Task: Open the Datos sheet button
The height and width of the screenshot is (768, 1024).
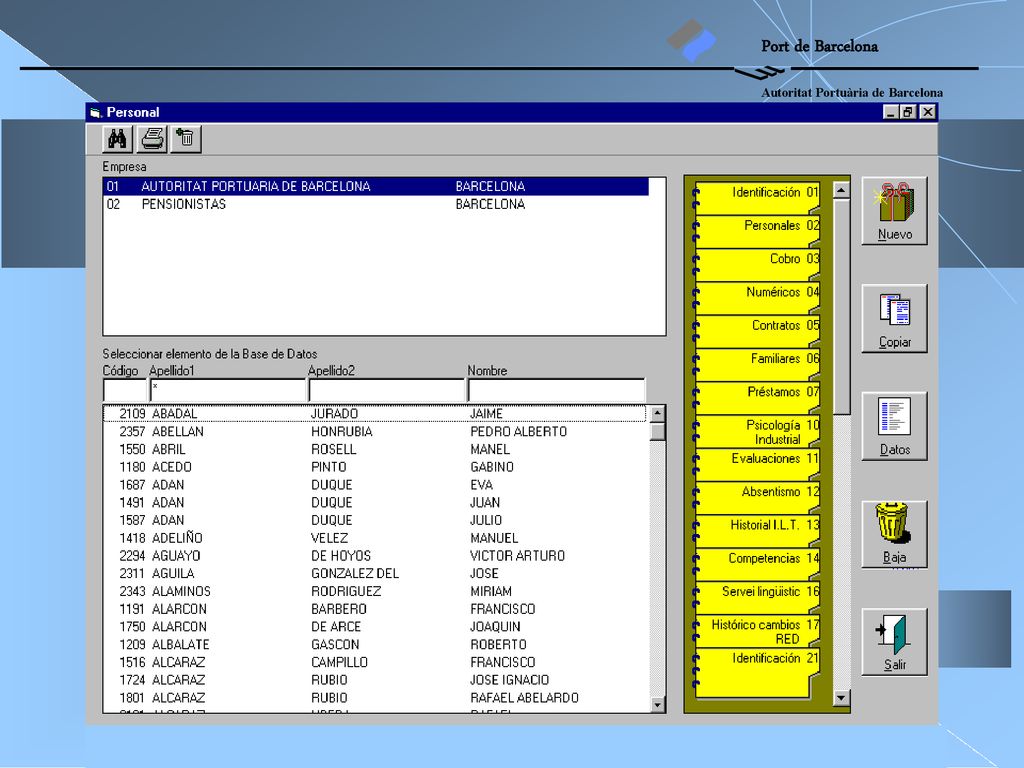Action: [894, 426]
